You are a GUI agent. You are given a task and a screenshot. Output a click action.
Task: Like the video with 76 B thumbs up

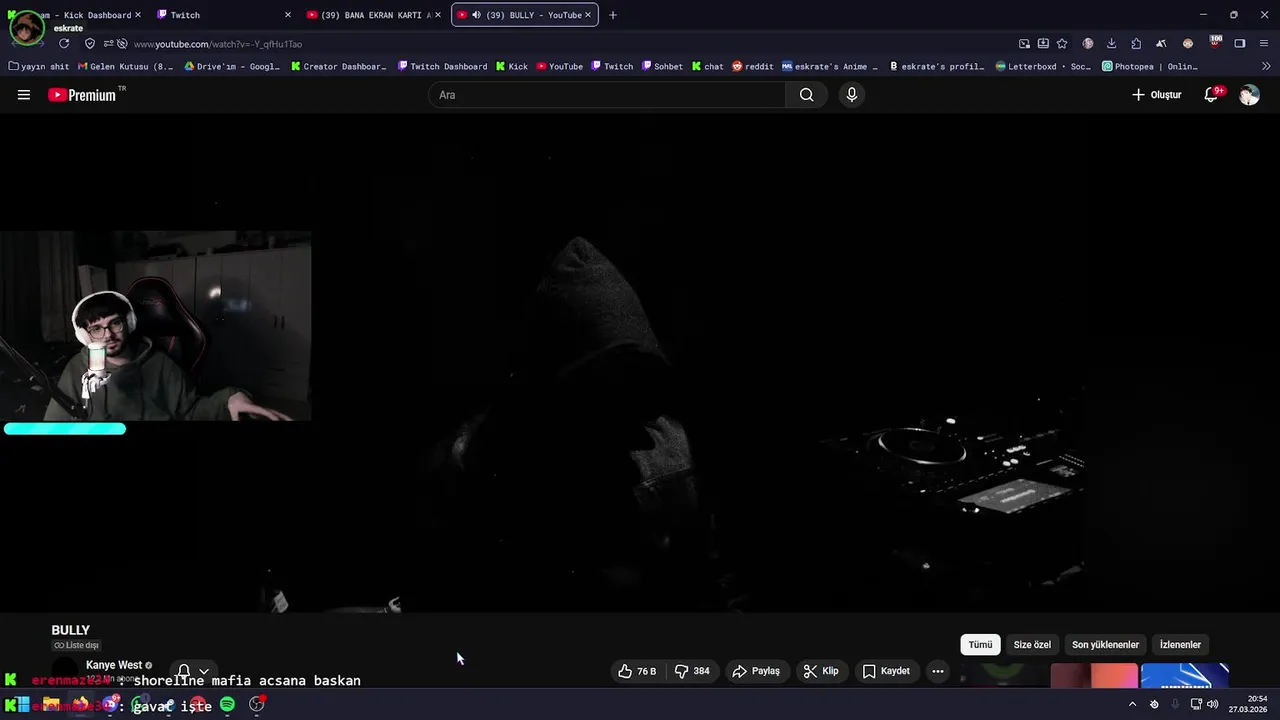(637, 671)
